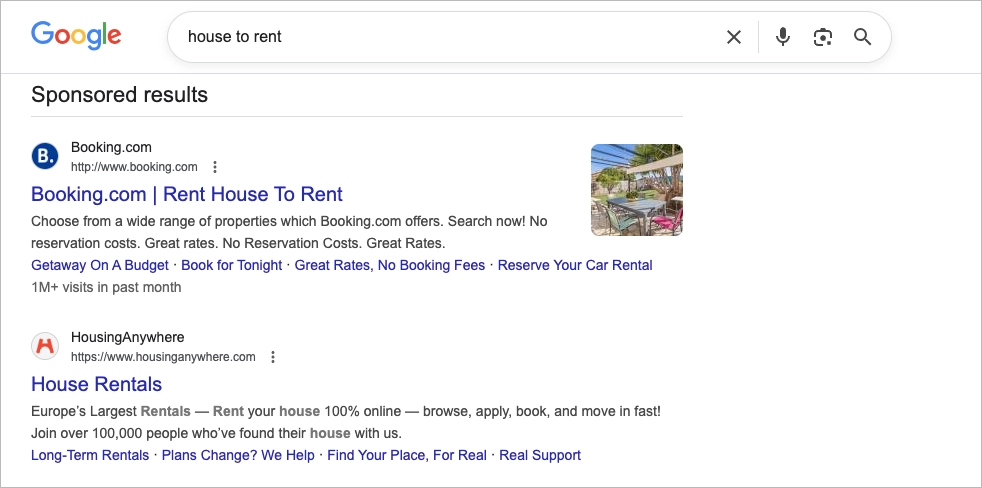Click the magnifying glass search button

862,37
